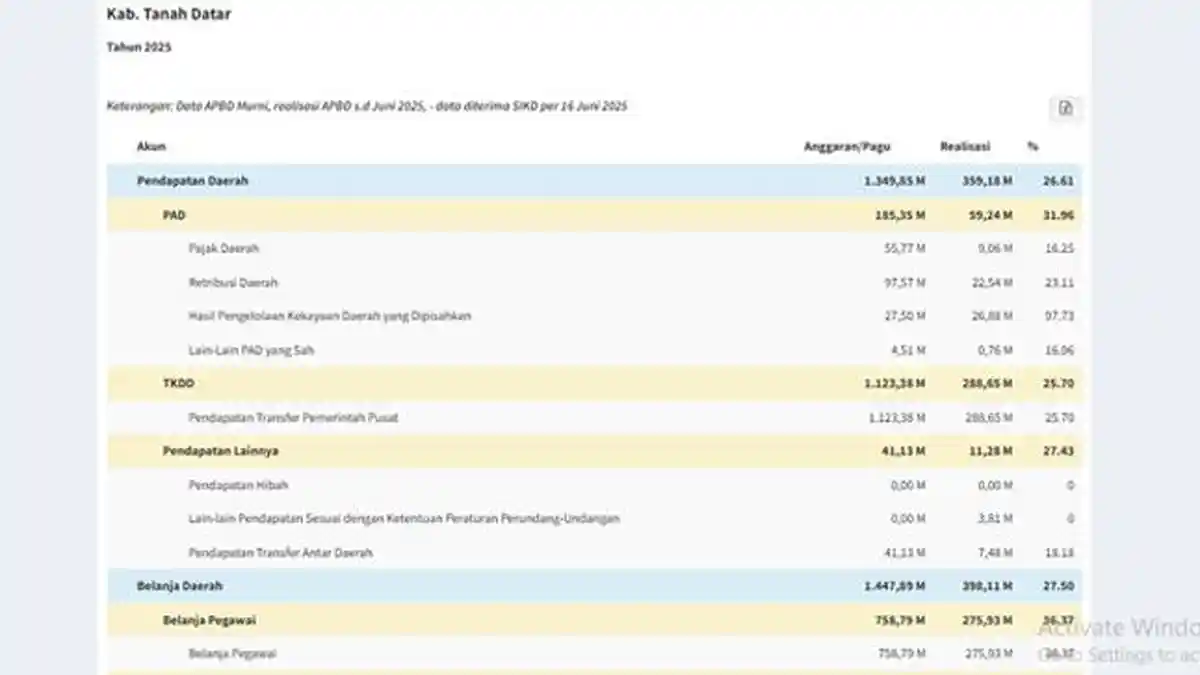The width and height of the screenshot is (1200, 675).
Task: Click Belanja Daerah realization 398,11 M
Action: click(990, 586)
